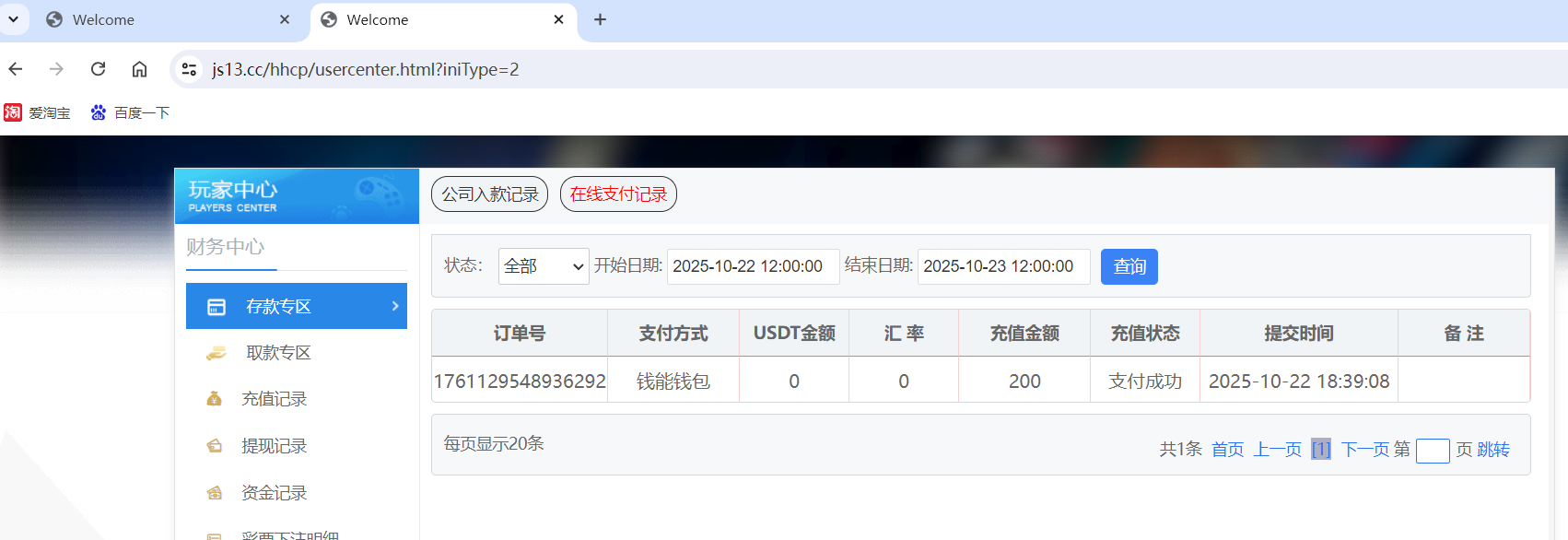Open a new browser tab

pyautogui.click(x=600, y=19)
